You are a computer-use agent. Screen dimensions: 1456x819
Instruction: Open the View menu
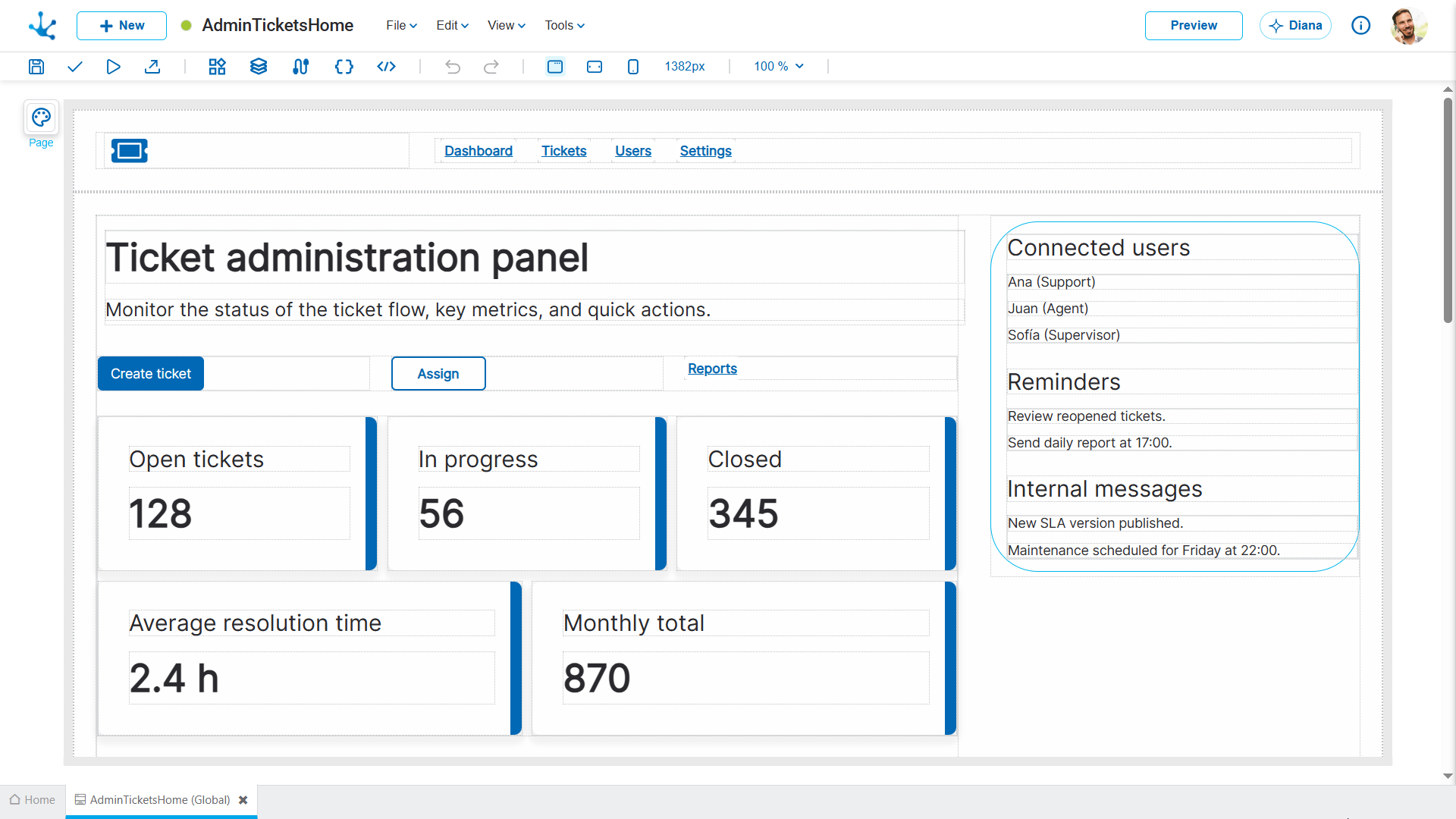pos(506,25)
